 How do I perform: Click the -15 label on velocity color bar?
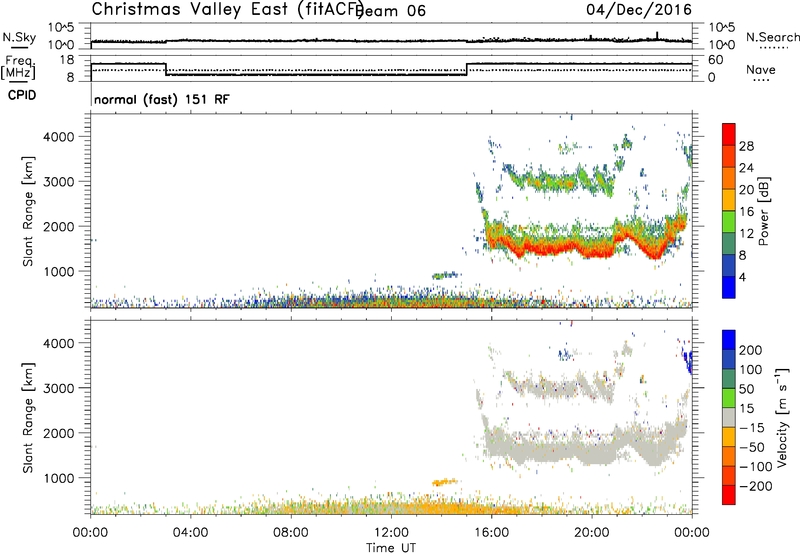[x=751, y=428]
